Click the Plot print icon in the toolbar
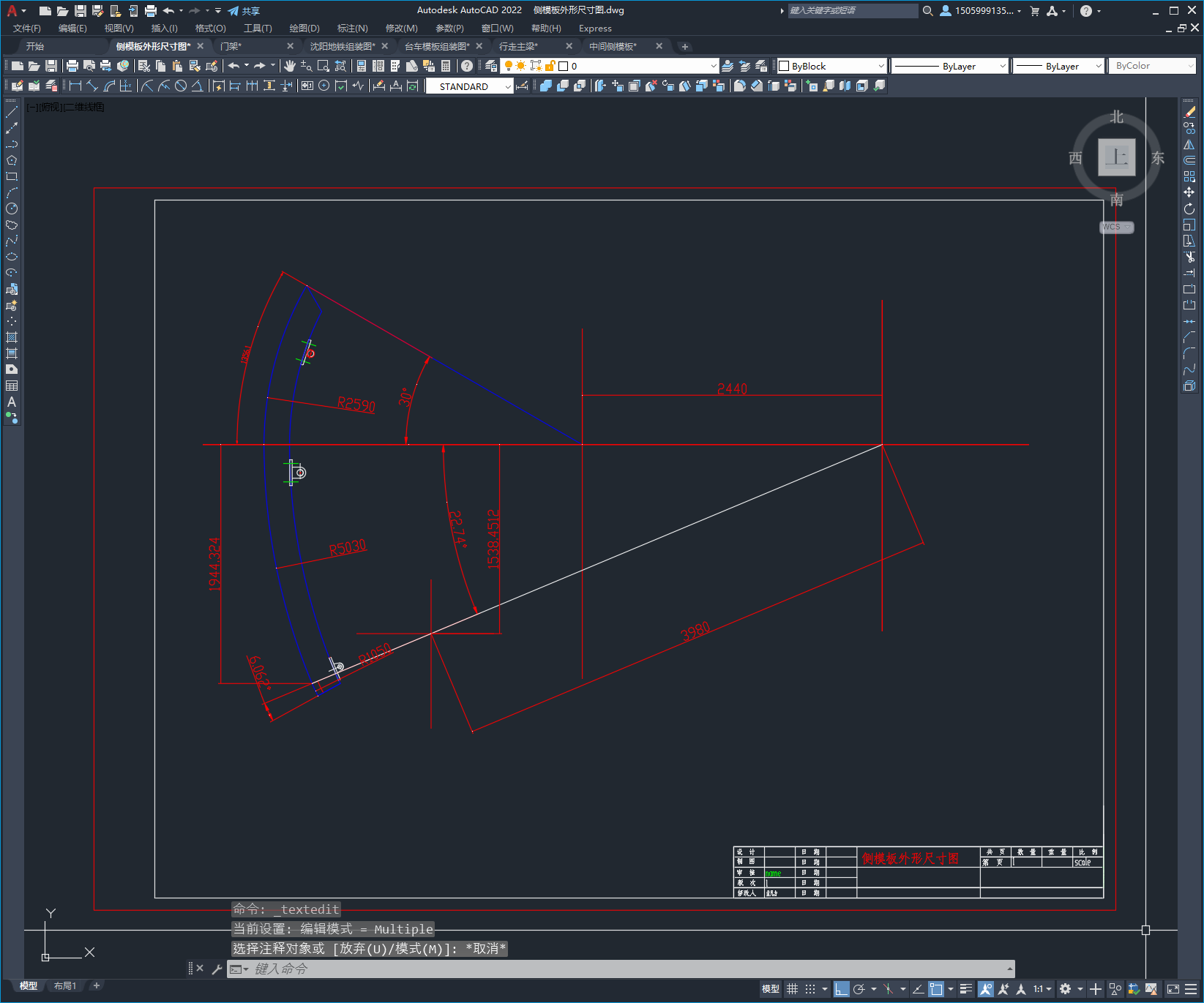Viewport: 1204px width, 1003px height. click(x=72, y=66)
